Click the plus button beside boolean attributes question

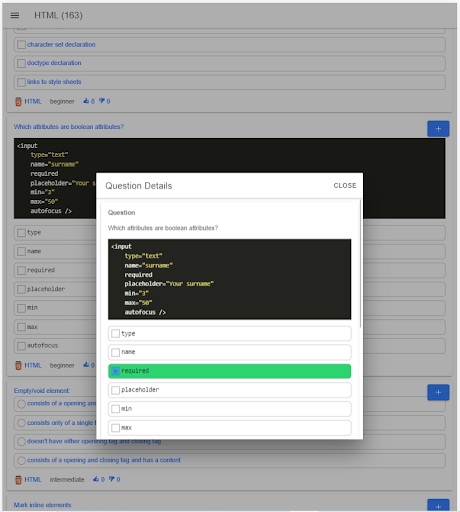(x=438, y=129)
